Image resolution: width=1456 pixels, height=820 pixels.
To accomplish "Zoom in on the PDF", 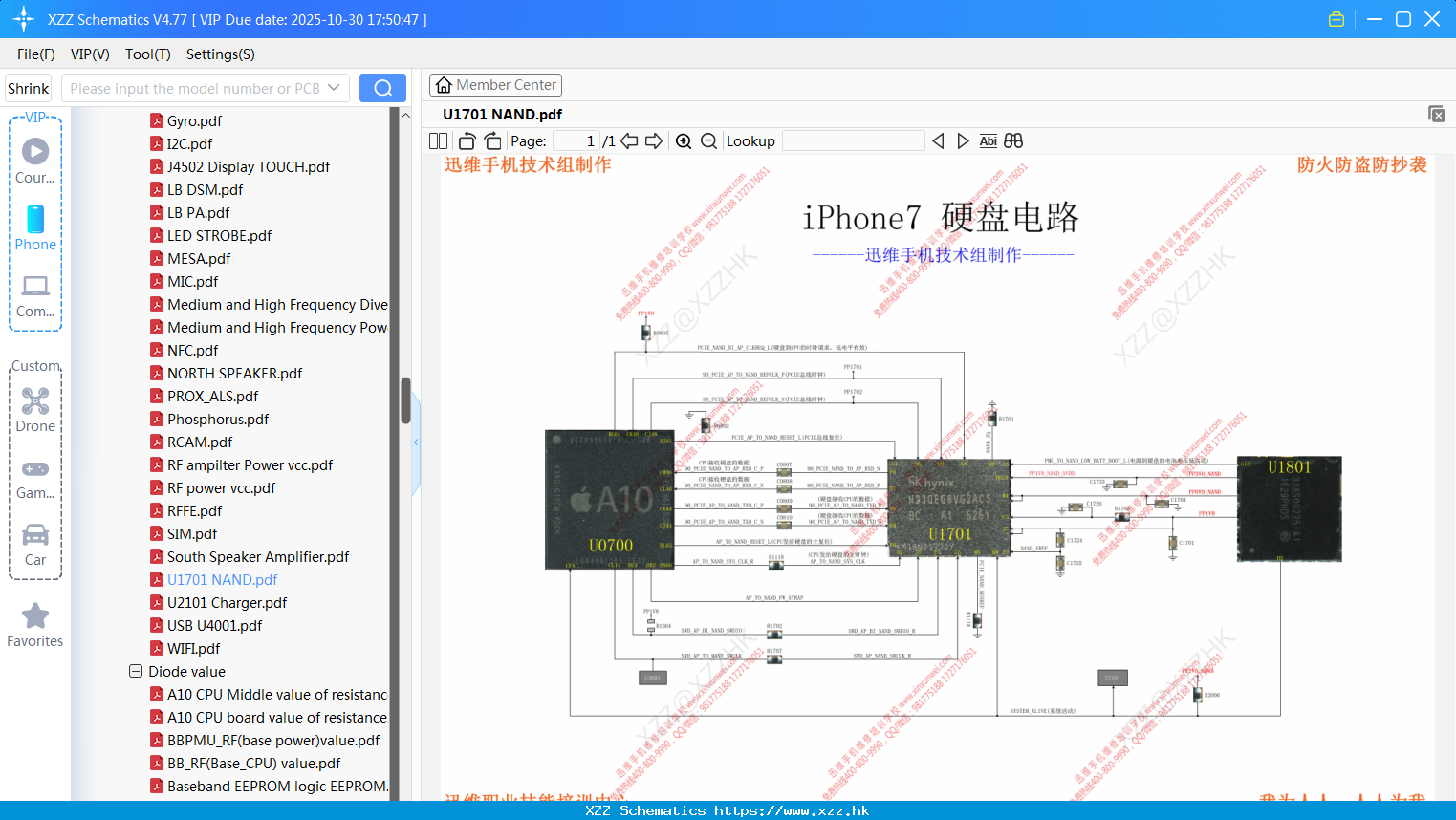I will [x=684, y=140].
